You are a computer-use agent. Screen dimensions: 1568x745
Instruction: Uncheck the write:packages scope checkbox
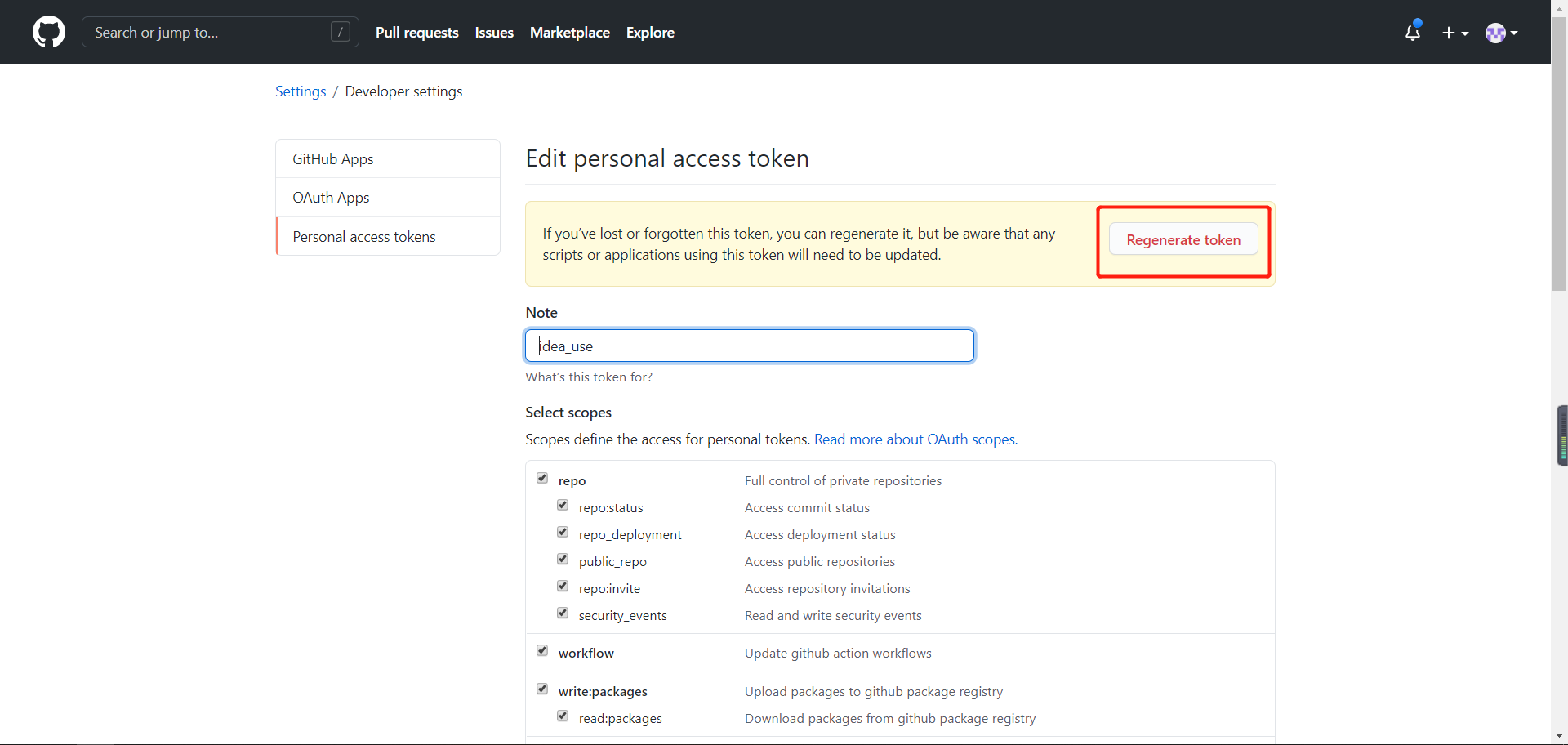click(x=542, y=689)
